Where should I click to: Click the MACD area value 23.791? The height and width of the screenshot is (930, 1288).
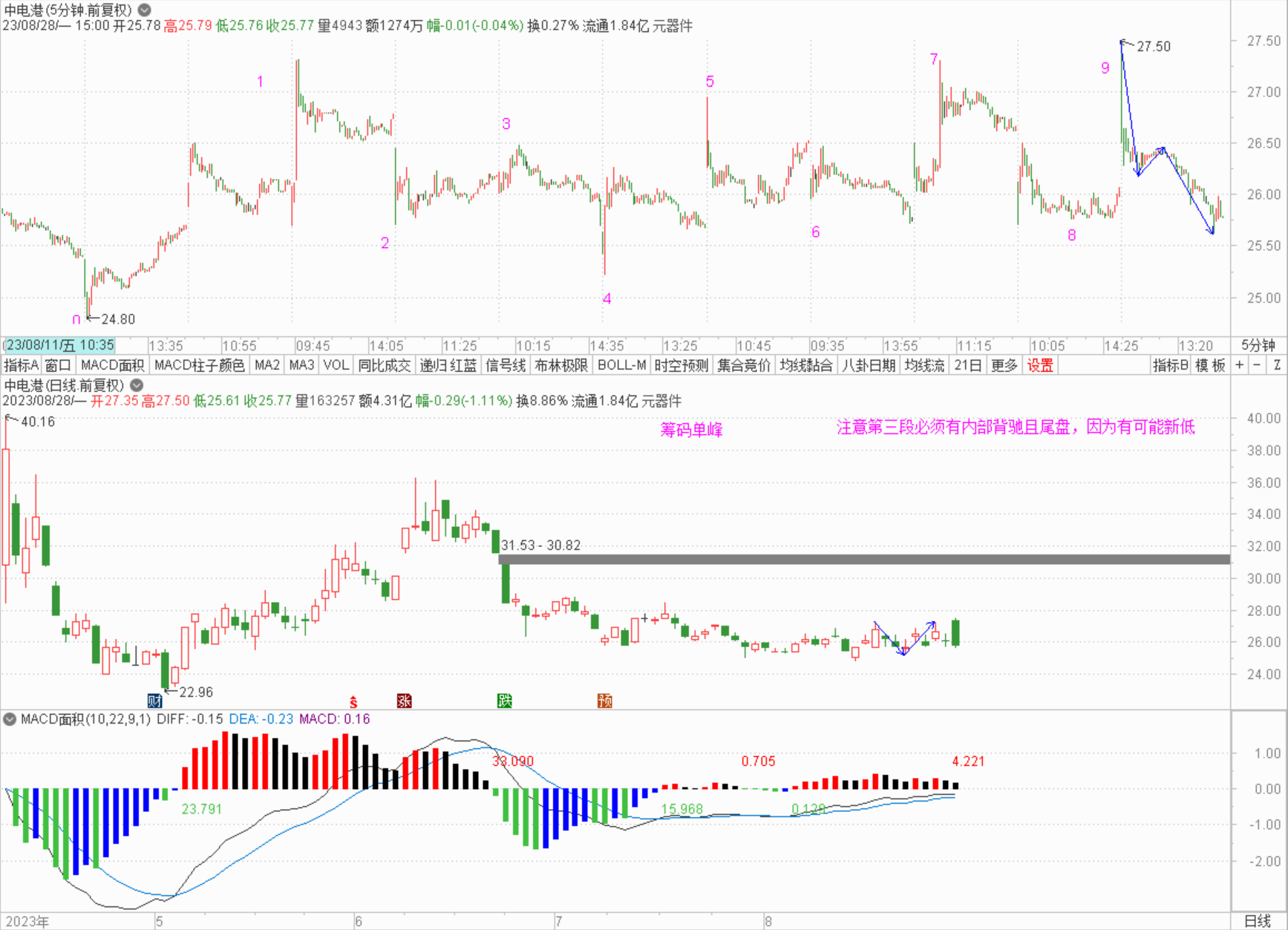202,809
